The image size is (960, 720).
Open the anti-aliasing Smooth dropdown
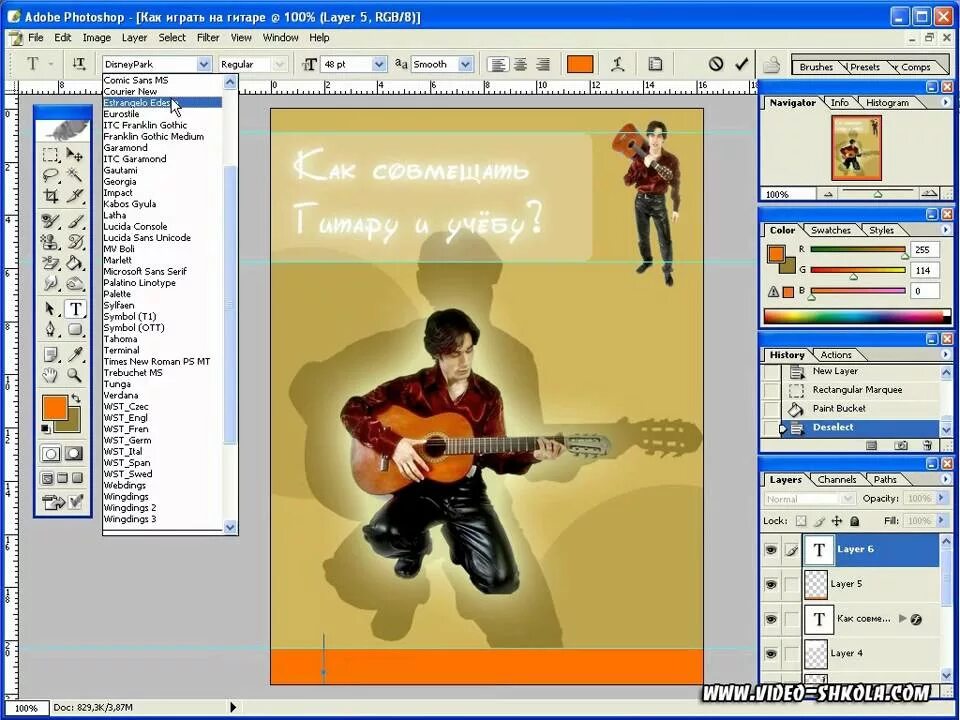(x=465, y=64)
